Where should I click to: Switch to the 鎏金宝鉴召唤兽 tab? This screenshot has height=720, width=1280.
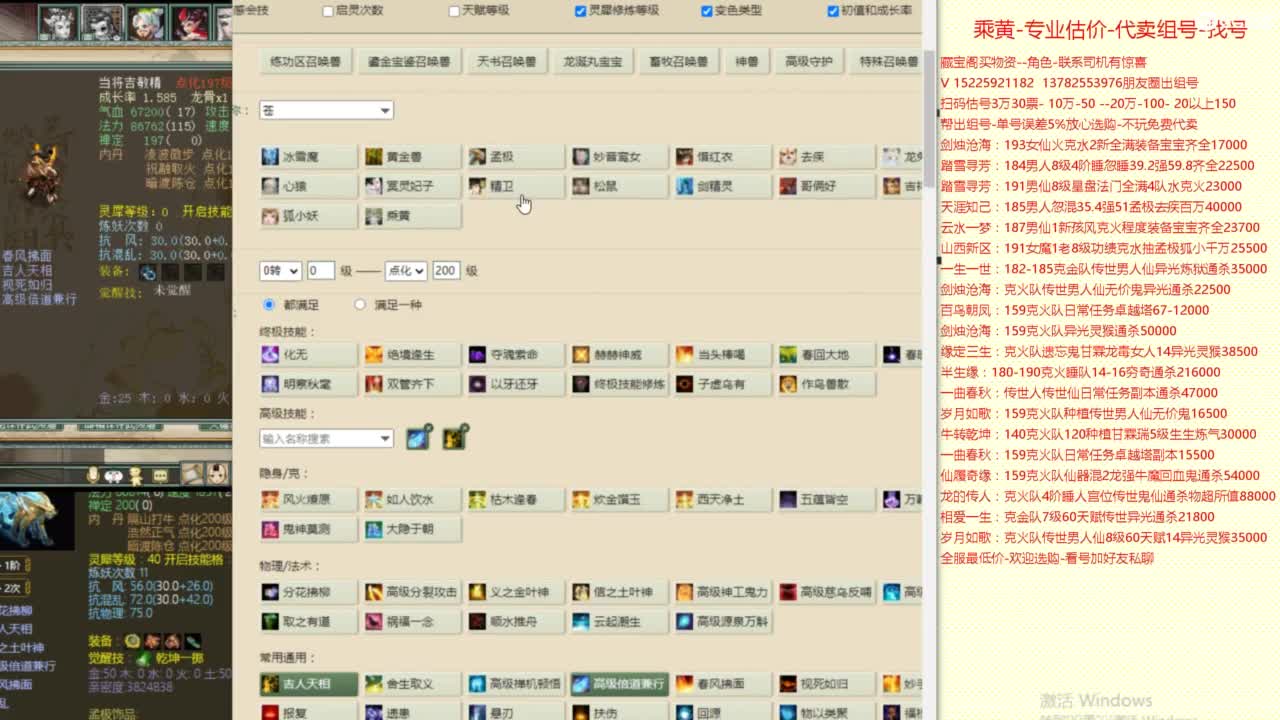point(409,61)
